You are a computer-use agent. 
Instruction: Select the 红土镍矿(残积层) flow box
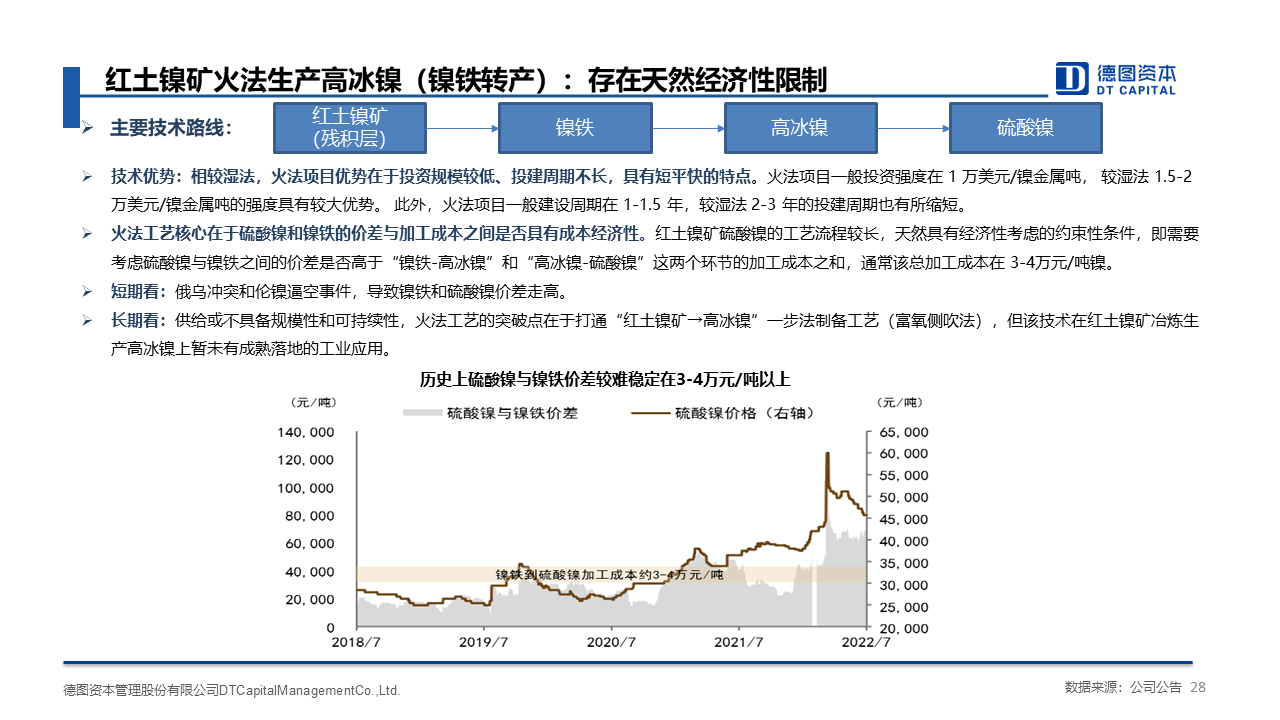click(350, 128)
